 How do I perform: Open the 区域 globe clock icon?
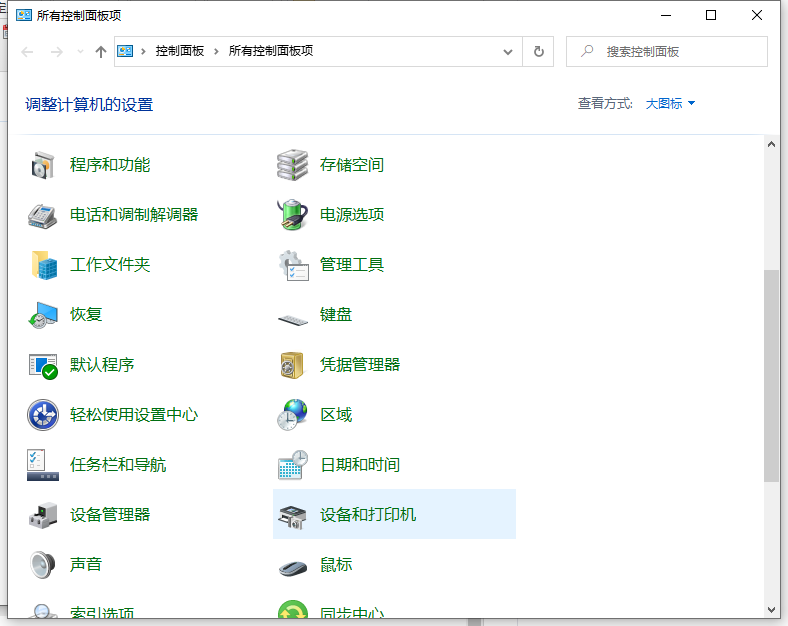pos(292,415)
